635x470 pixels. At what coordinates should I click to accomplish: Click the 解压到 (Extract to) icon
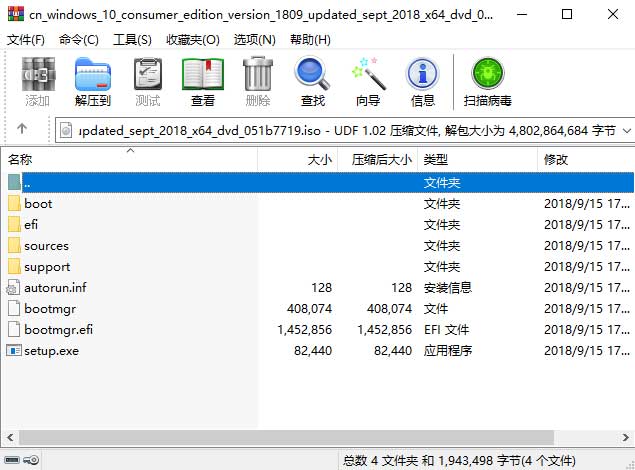pos(93,74)
